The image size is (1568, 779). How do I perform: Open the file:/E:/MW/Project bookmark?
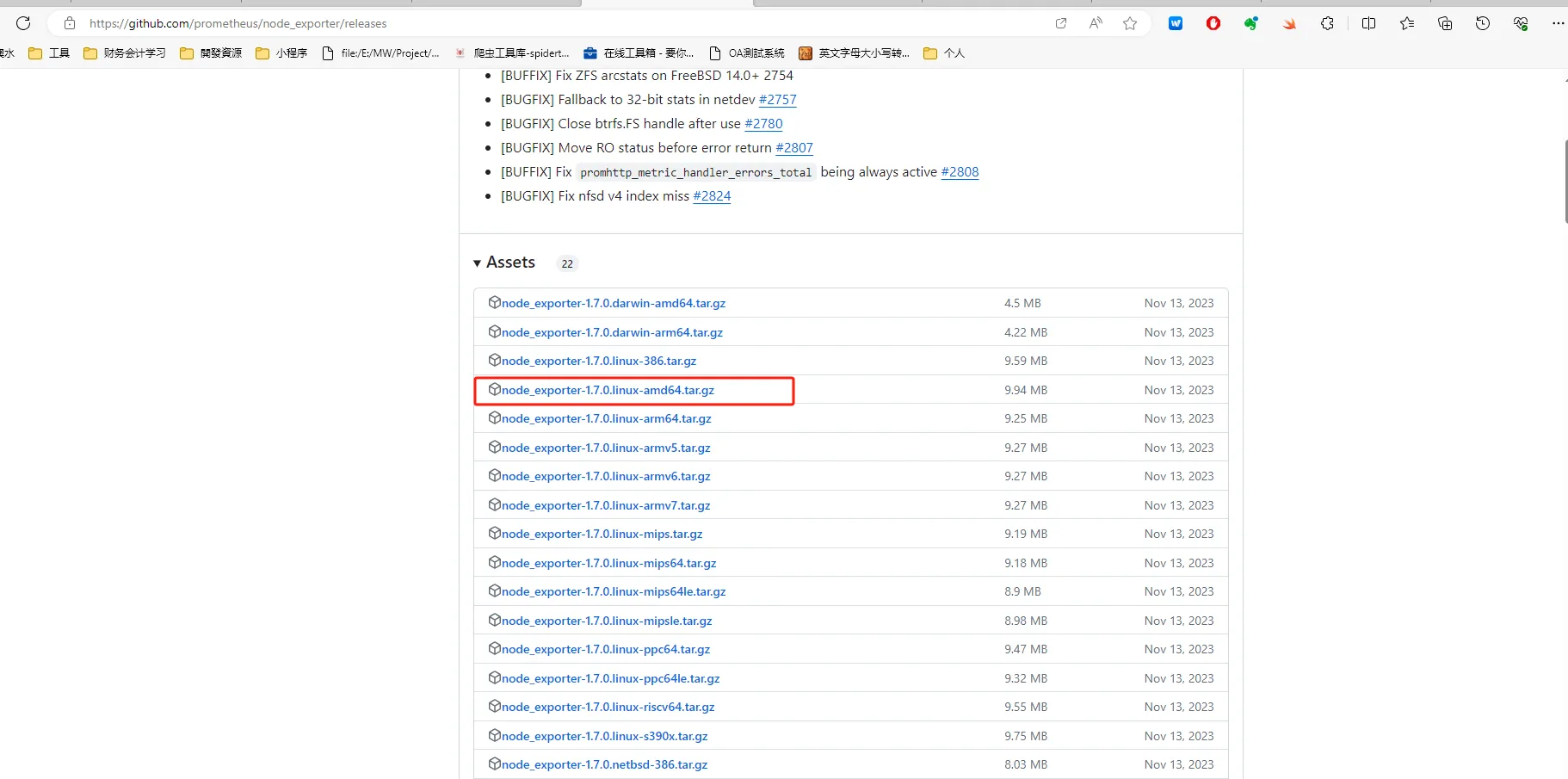tap(380, 53)
